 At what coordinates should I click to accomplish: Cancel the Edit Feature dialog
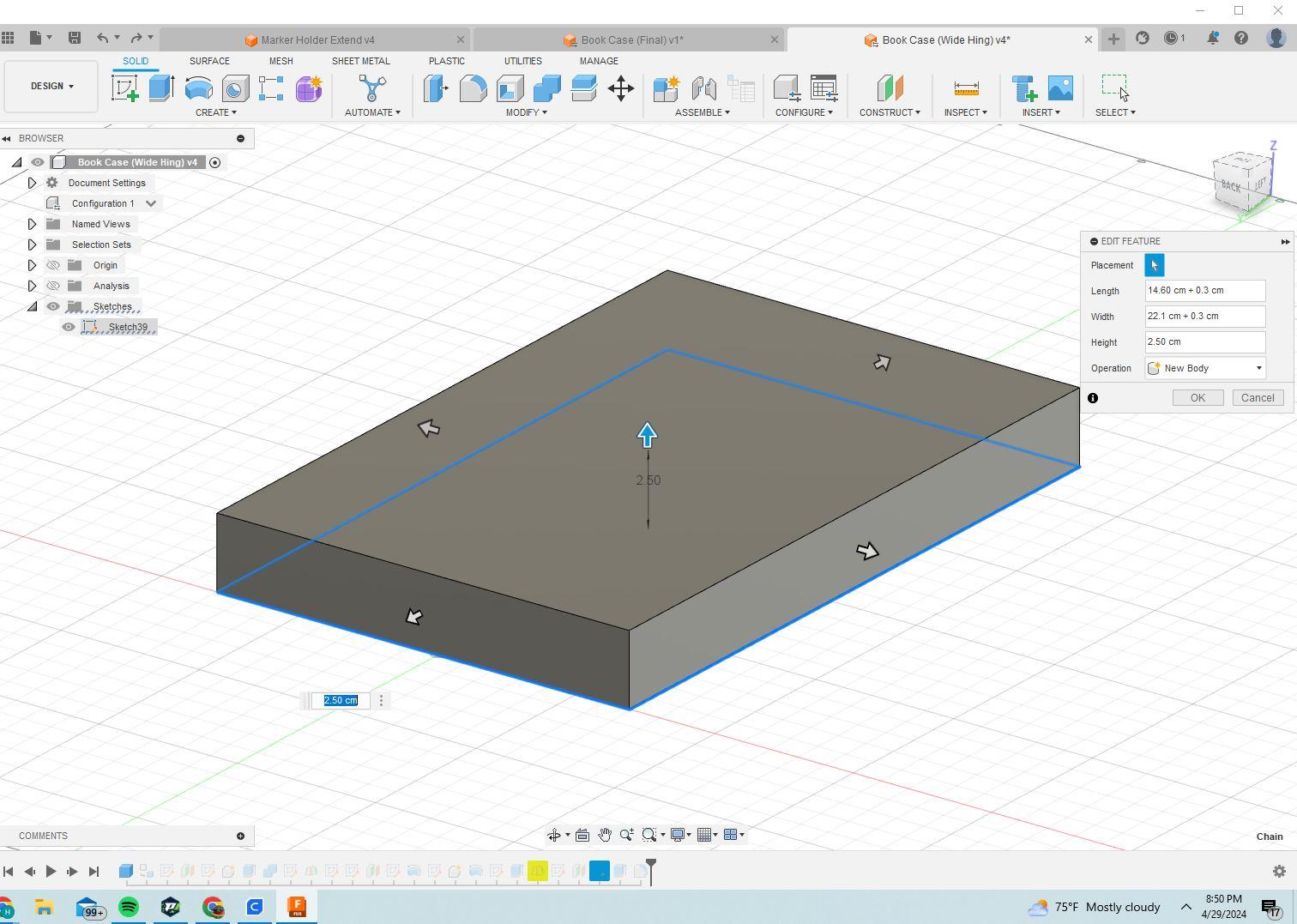[x=1258, y=397]
